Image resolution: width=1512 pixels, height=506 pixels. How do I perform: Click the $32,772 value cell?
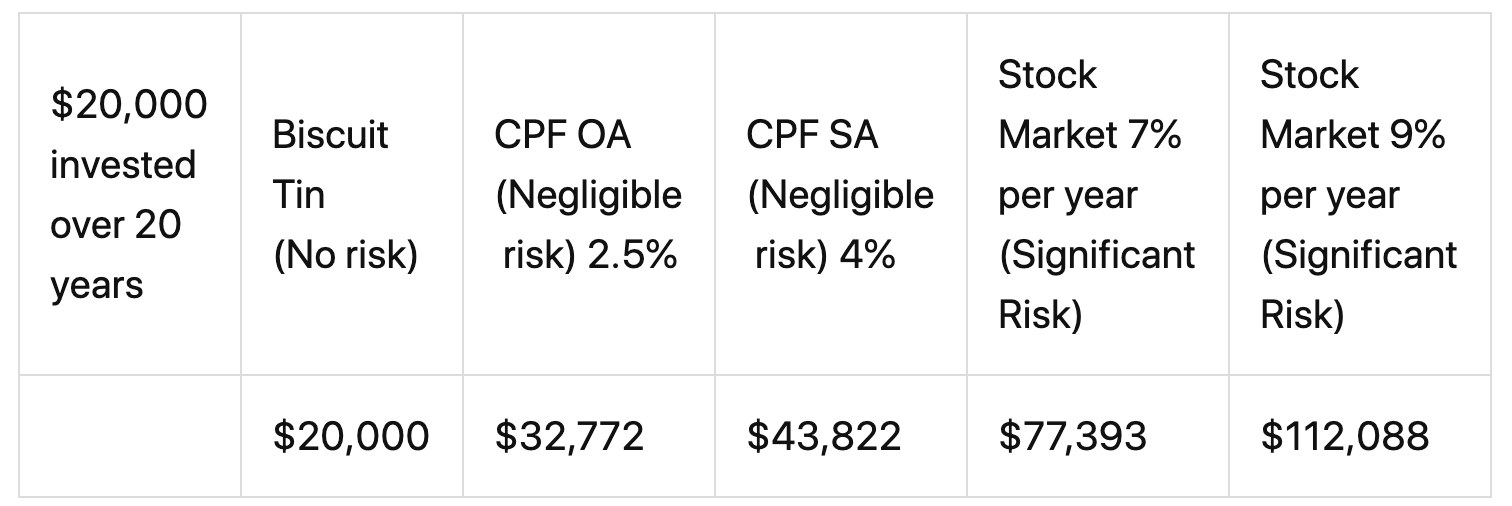click(x=589, y=436)
